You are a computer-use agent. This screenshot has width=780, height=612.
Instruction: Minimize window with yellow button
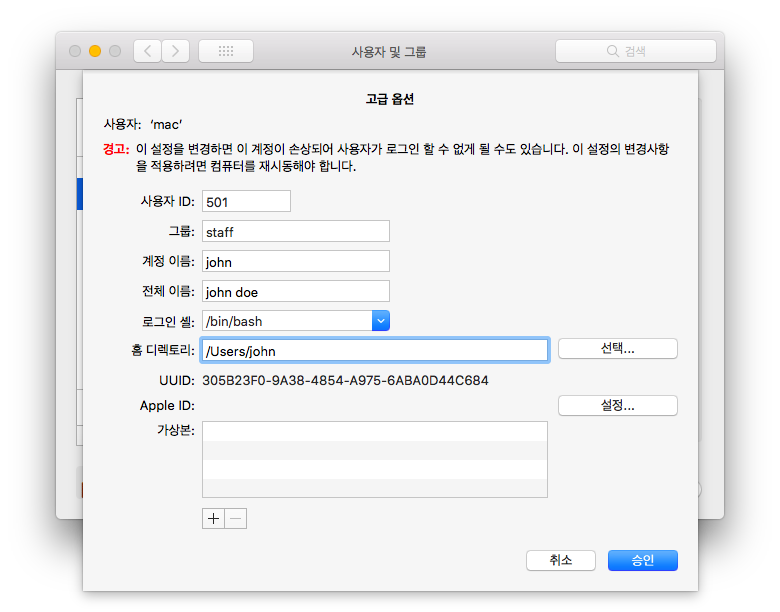(95, 51)
